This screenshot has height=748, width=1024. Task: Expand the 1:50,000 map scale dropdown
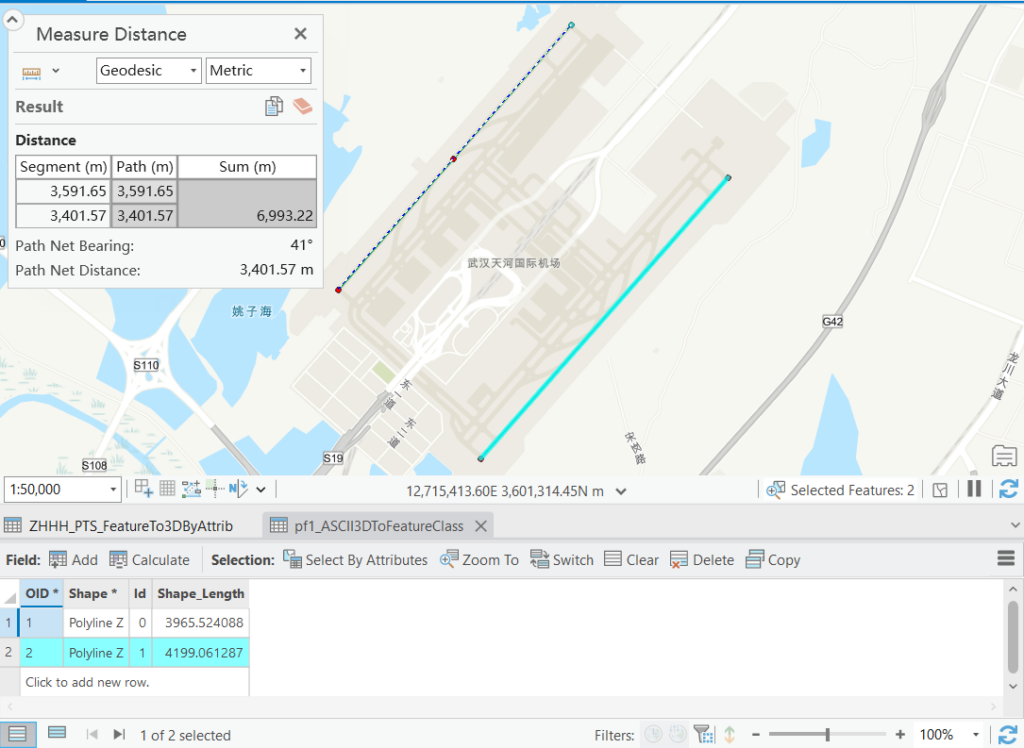113,490
